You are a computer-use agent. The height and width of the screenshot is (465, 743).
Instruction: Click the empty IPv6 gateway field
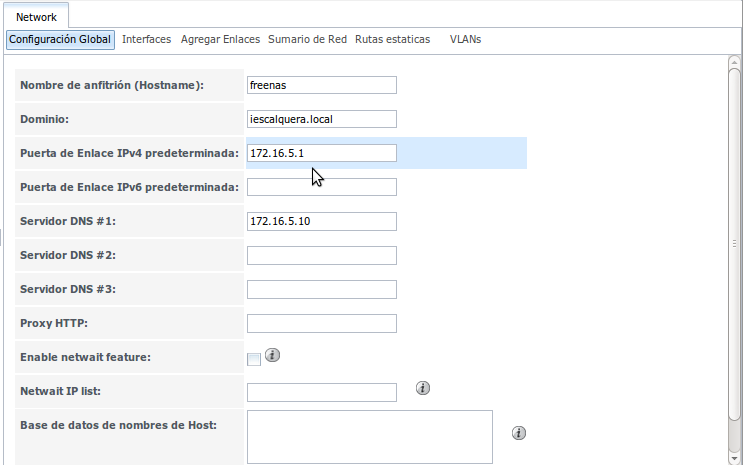(x=322, y=187)
